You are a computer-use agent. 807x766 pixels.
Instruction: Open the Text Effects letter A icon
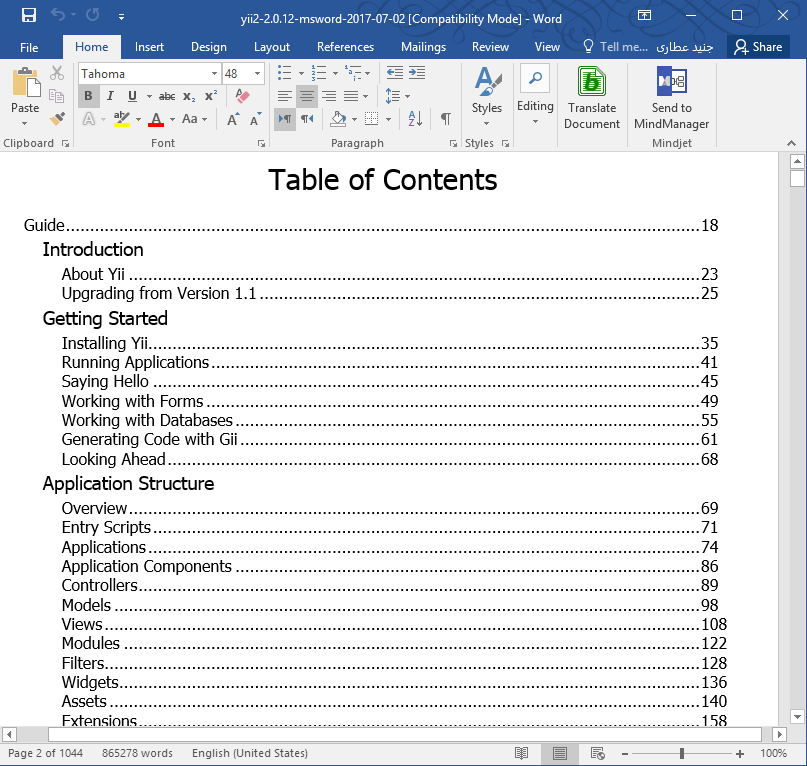click(x=89, y=119)
